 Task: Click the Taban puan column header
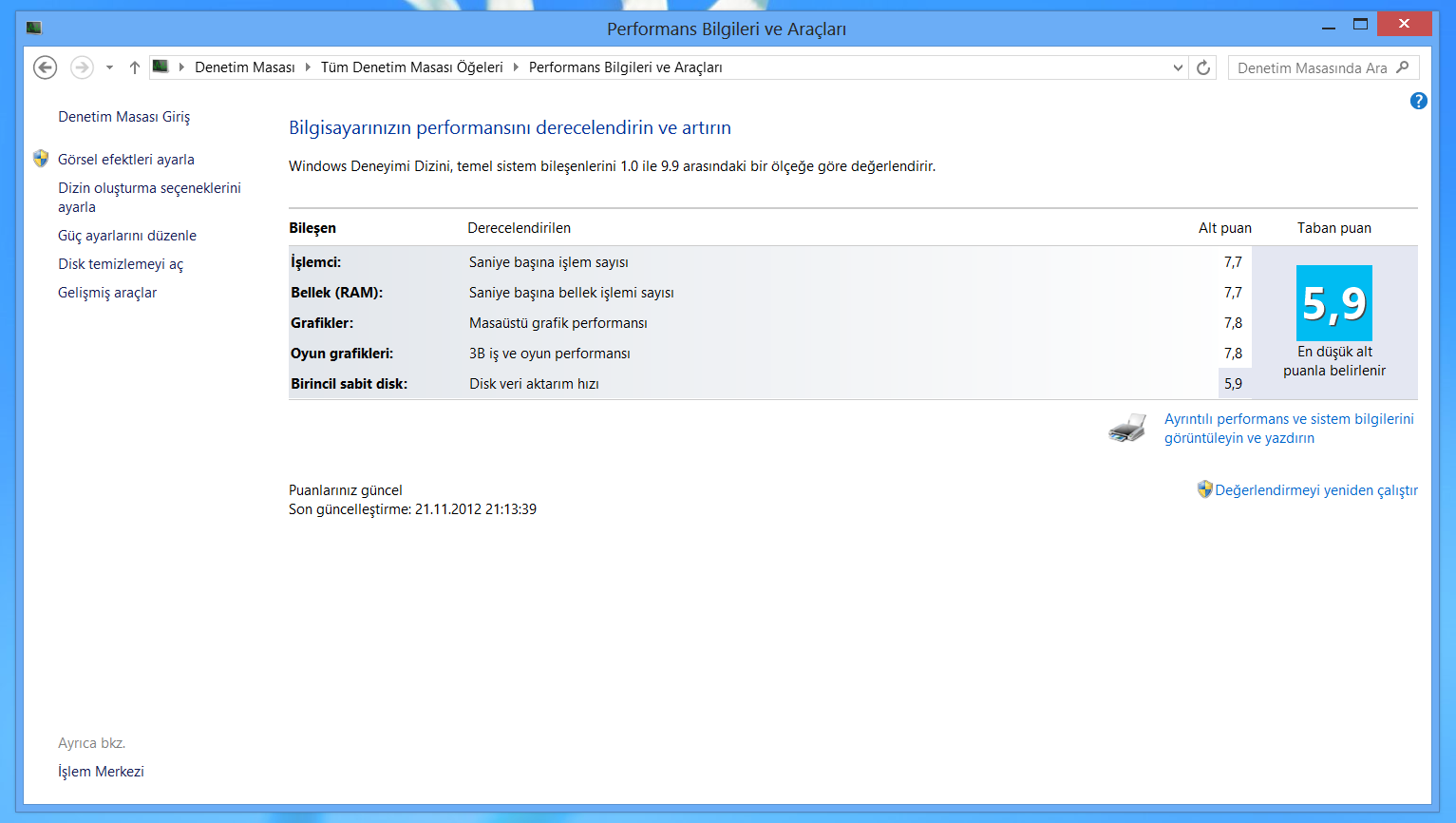tap(1334, 228)
